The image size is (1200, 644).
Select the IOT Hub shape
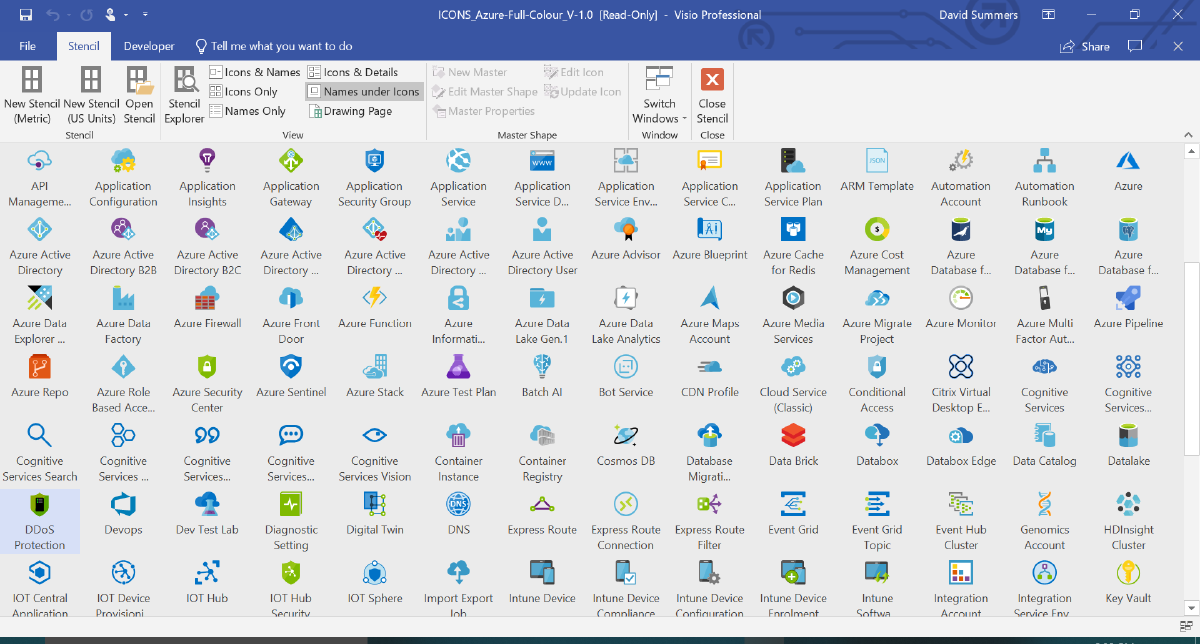point(207,580)
